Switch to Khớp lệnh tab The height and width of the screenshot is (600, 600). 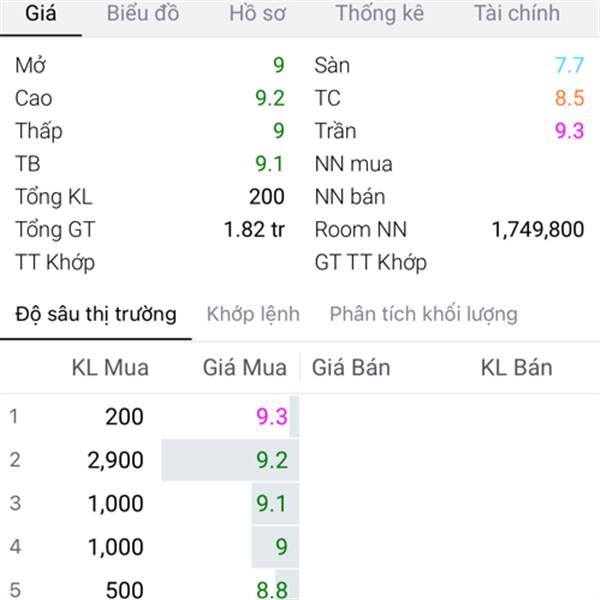click(253, 314)
